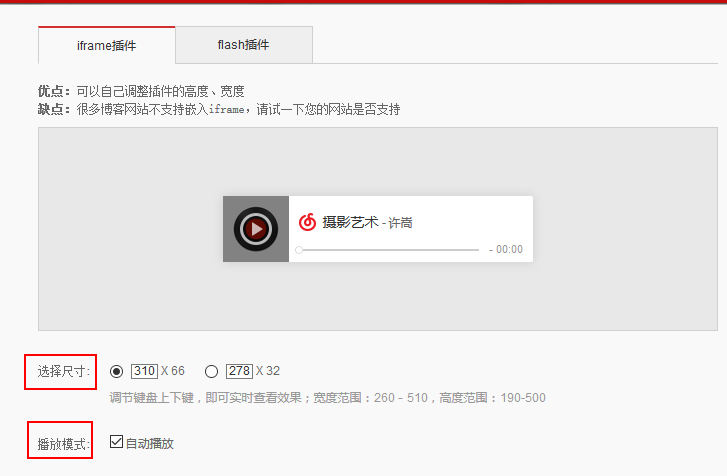Click the artist name 许嵩

400,223
